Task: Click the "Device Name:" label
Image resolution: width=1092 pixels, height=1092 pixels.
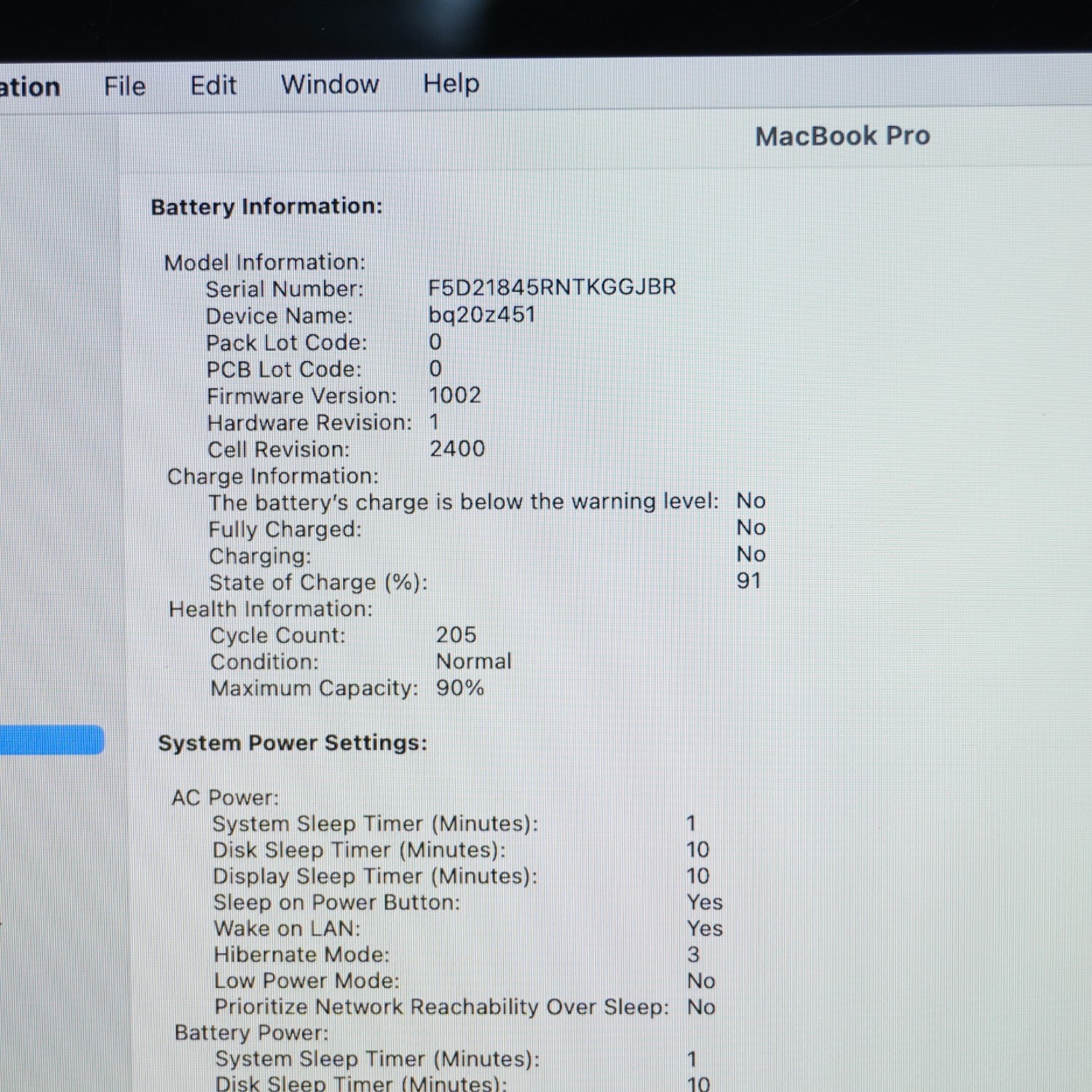Action: 280,316
